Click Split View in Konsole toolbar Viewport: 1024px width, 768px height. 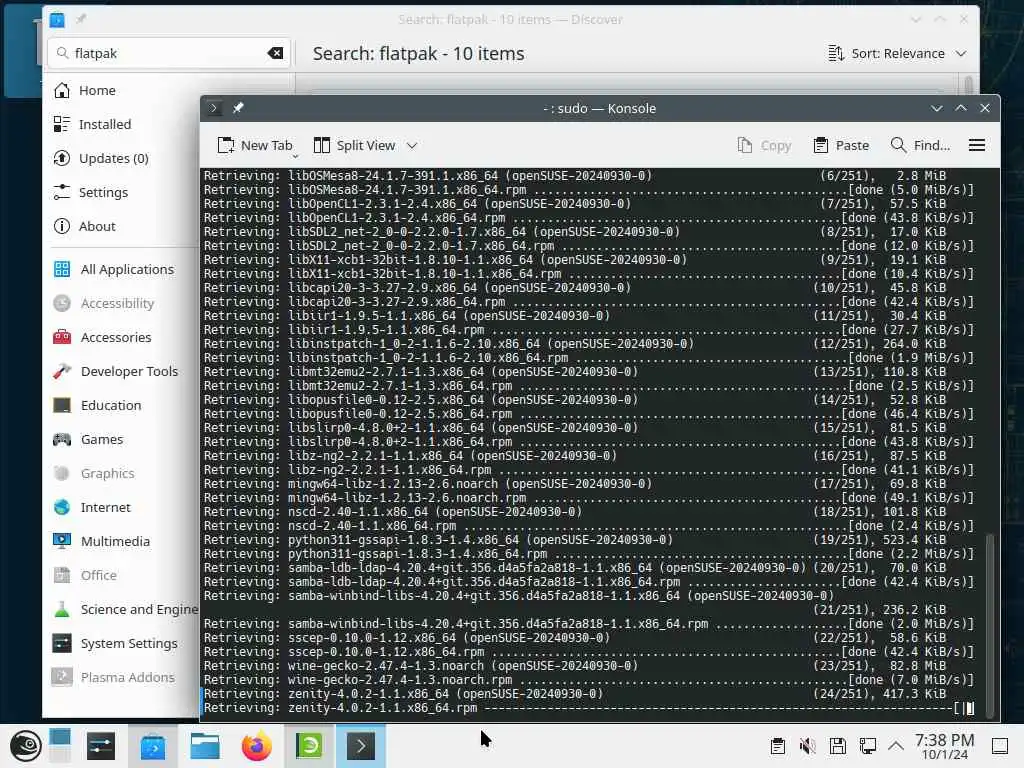[355, 145]
